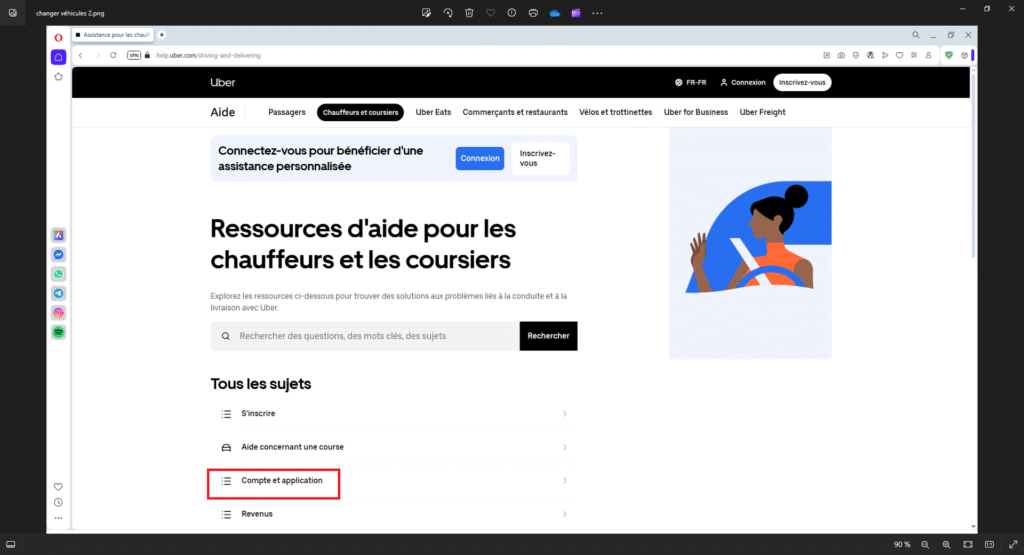Click the Rechercher search input field

[365, 336]
